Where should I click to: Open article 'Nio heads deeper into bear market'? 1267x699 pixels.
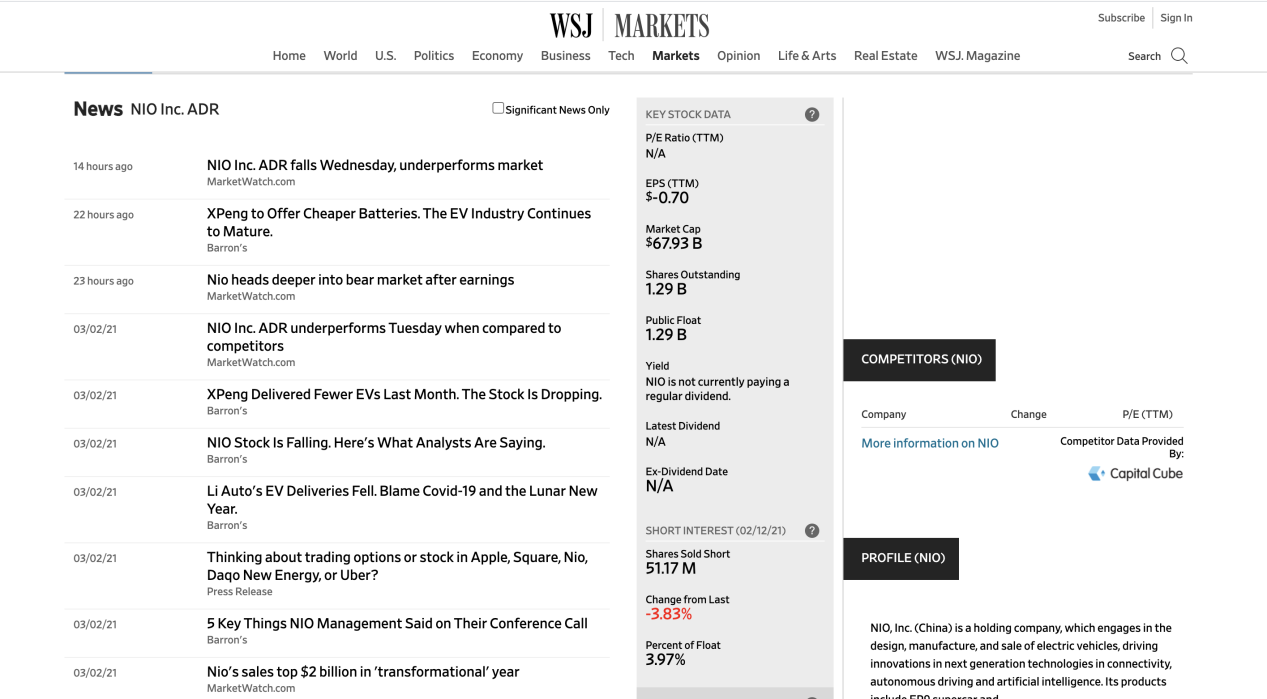(x=360, y=280)
